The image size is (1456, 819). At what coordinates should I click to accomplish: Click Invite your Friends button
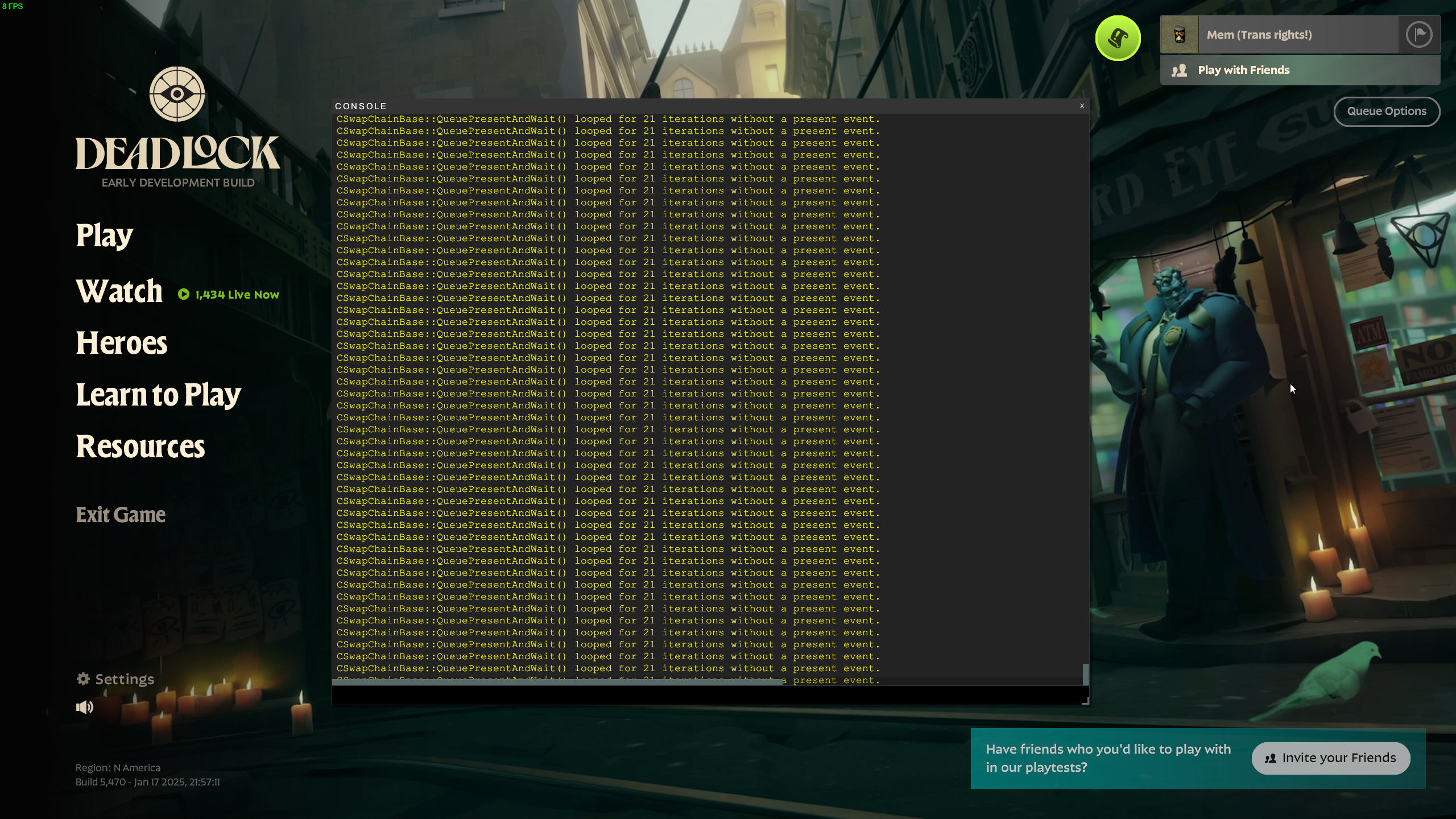[x=1331, y=758]
